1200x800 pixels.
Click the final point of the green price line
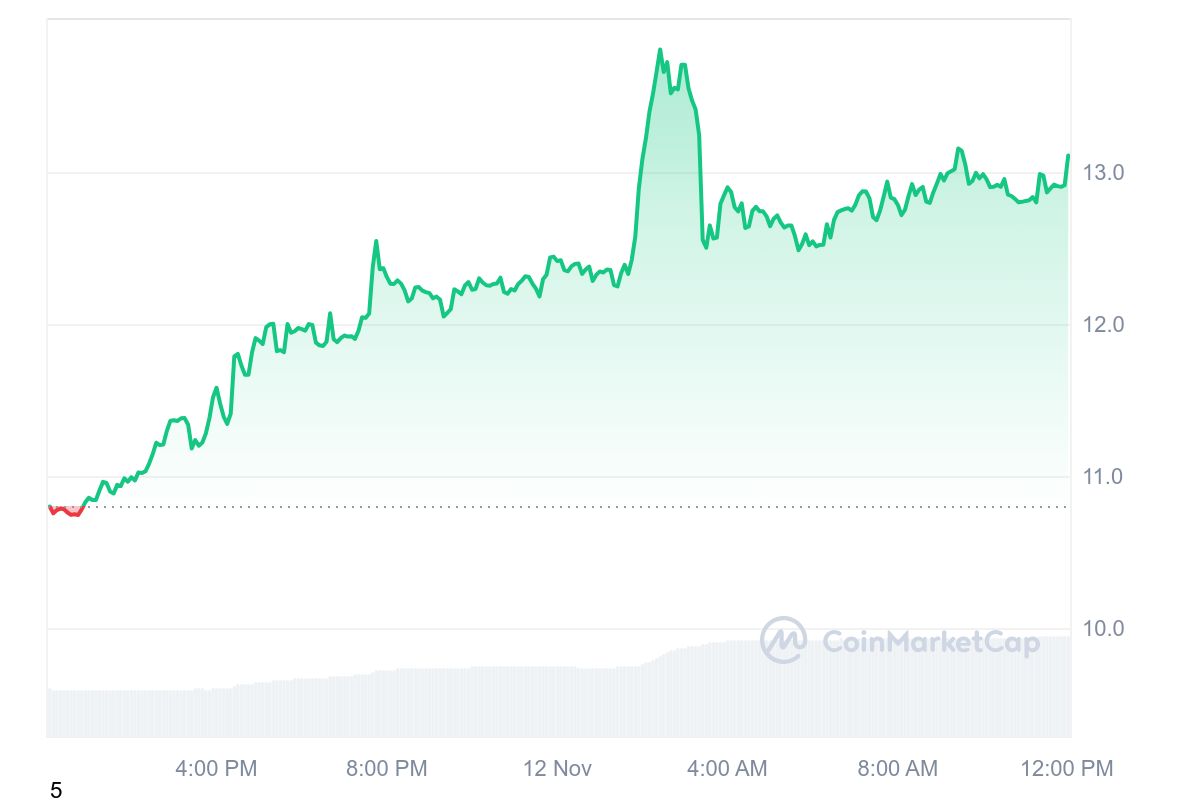1068,156
